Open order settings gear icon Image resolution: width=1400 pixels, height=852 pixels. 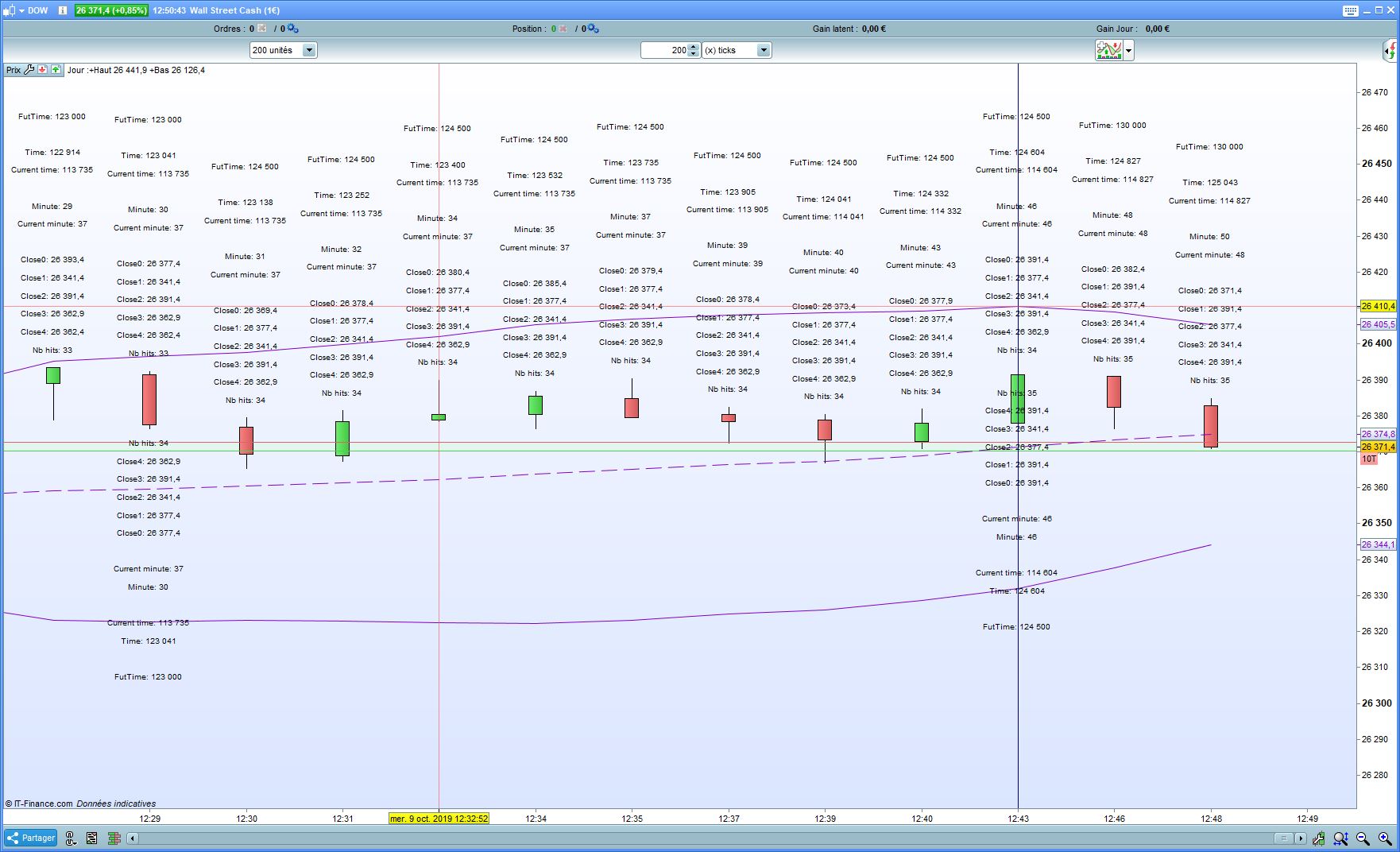pos(293,29)
